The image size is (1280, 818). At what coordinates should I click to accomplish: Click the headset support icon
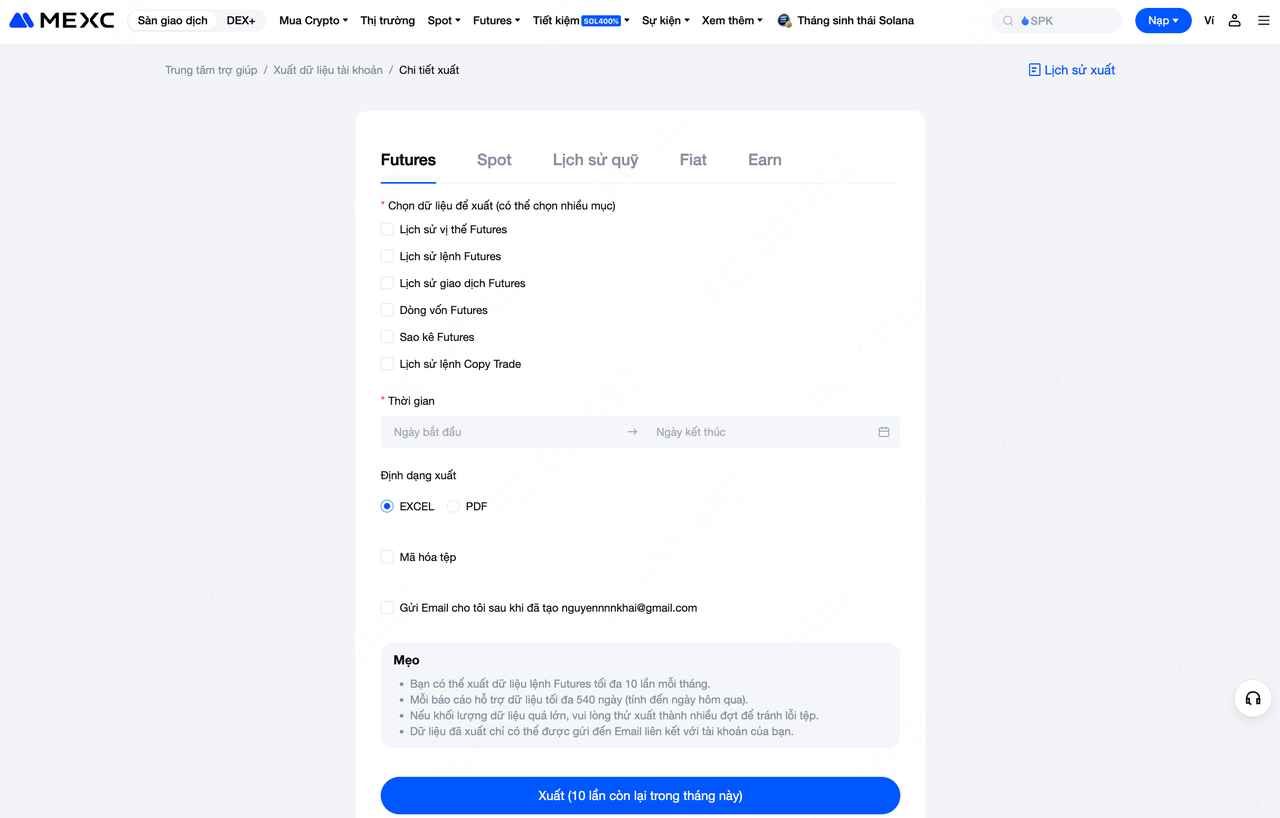(1253, 698)
